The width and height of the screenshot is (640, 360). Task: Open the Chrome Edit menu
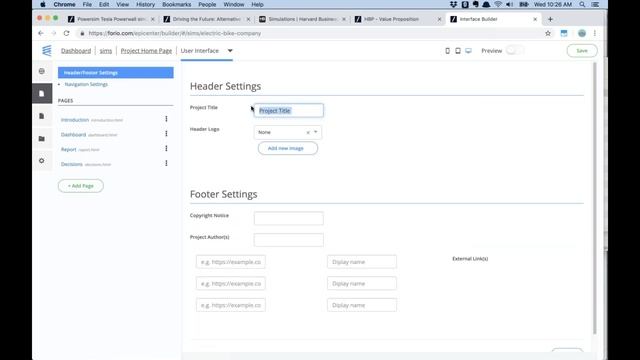point(104,4)
